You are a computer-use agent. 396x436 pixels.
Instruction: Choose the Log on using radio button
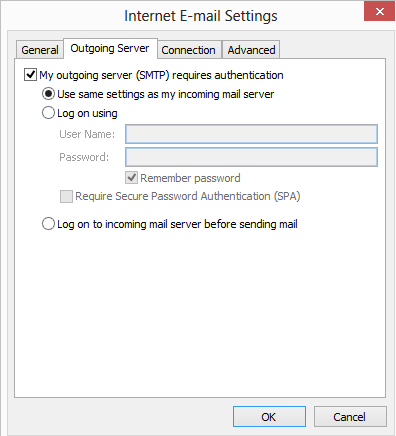48,113
